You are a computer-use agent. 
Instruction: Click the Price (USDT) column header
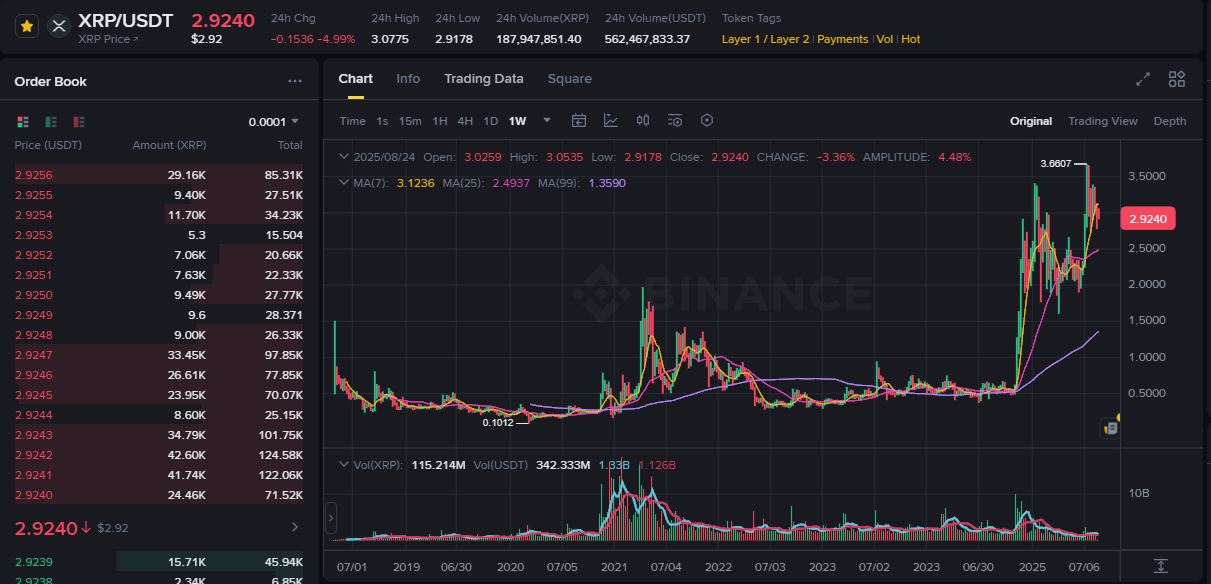point(48,145)
